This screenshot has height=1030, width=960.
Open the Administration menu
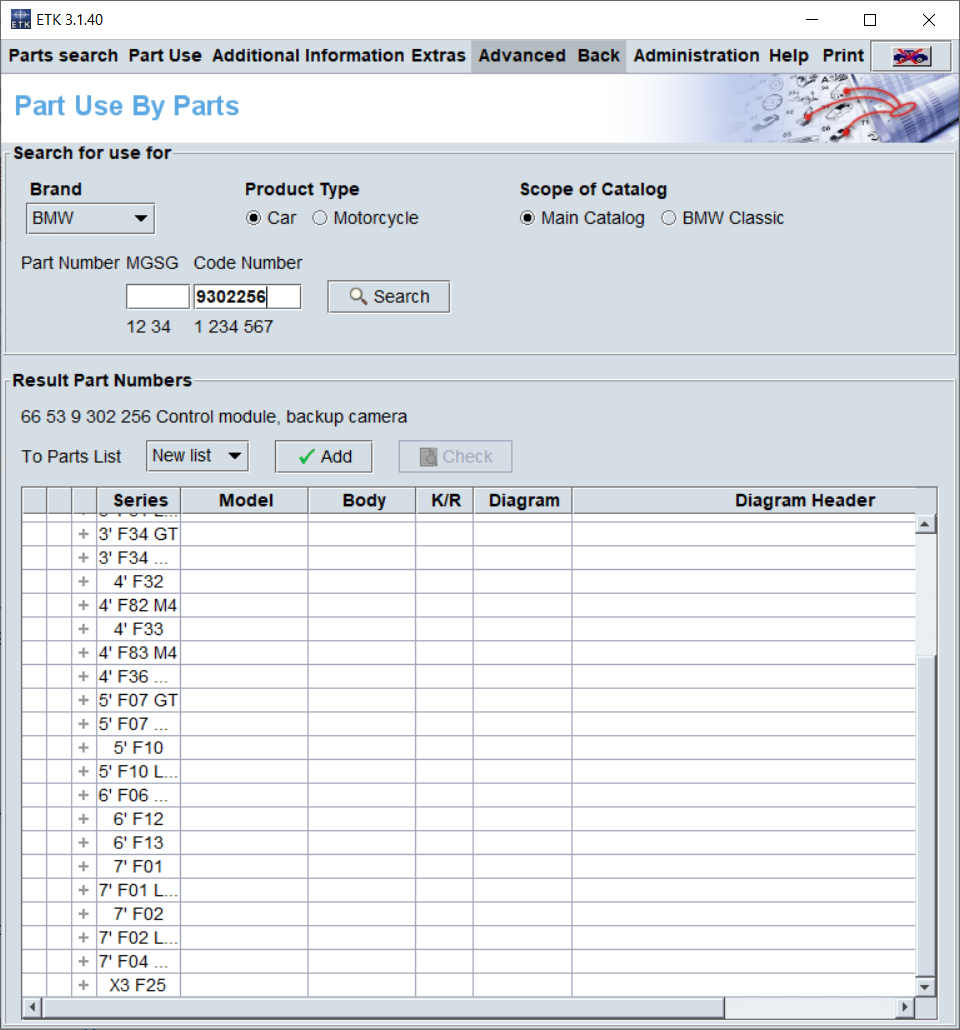tap(696, 56)
